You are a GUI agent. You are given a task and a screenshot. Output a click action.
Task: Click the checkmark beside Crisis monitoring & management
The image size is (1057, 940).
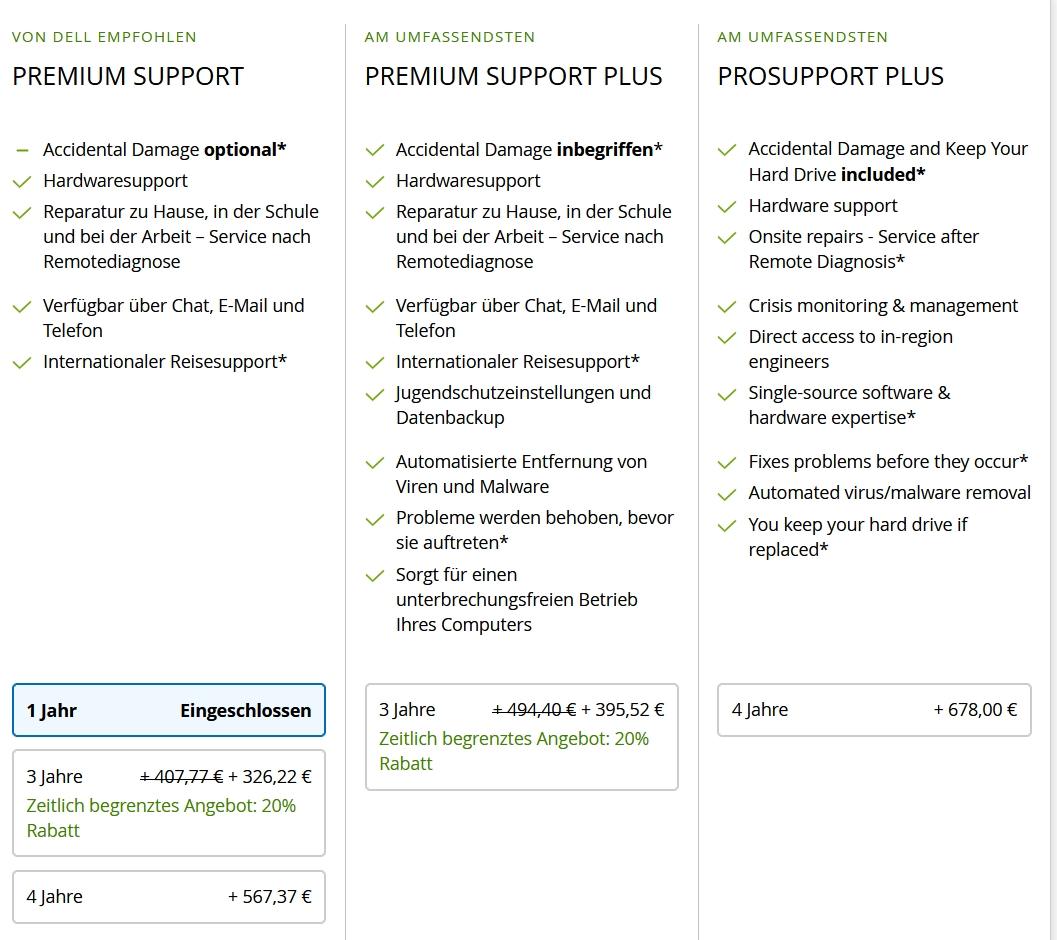point(727,307)
